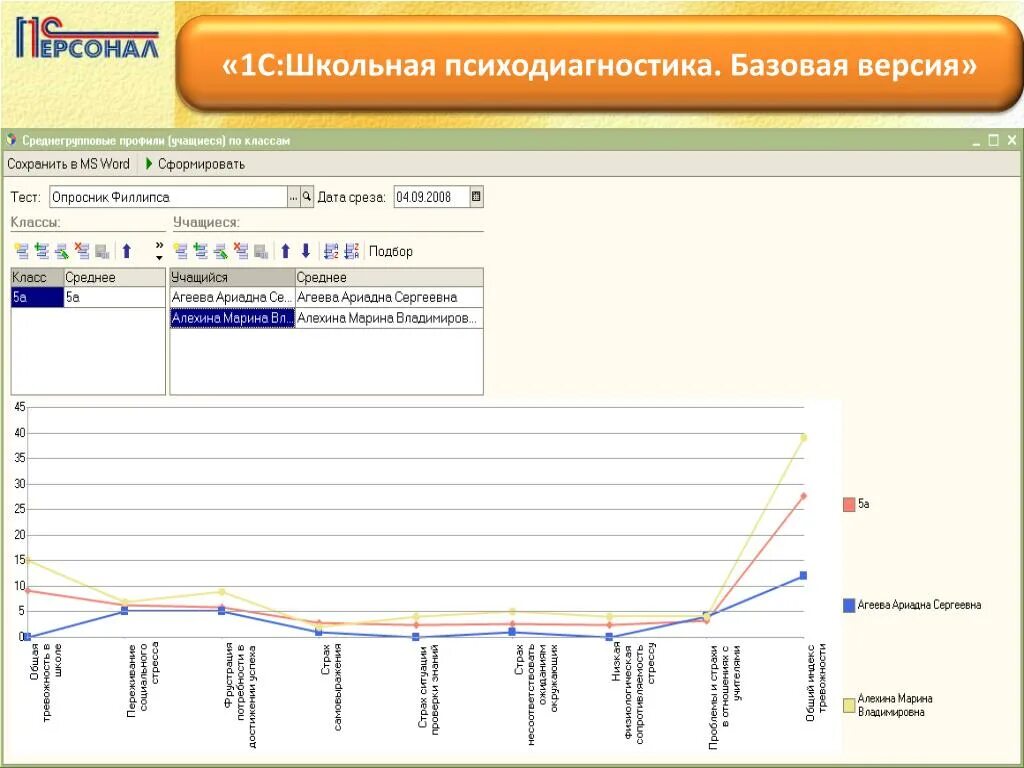This screenshot has height=768, width=1024.
Task: Click yellow data point at Общий индекс тревожности
Action: (x=804, y=438)
